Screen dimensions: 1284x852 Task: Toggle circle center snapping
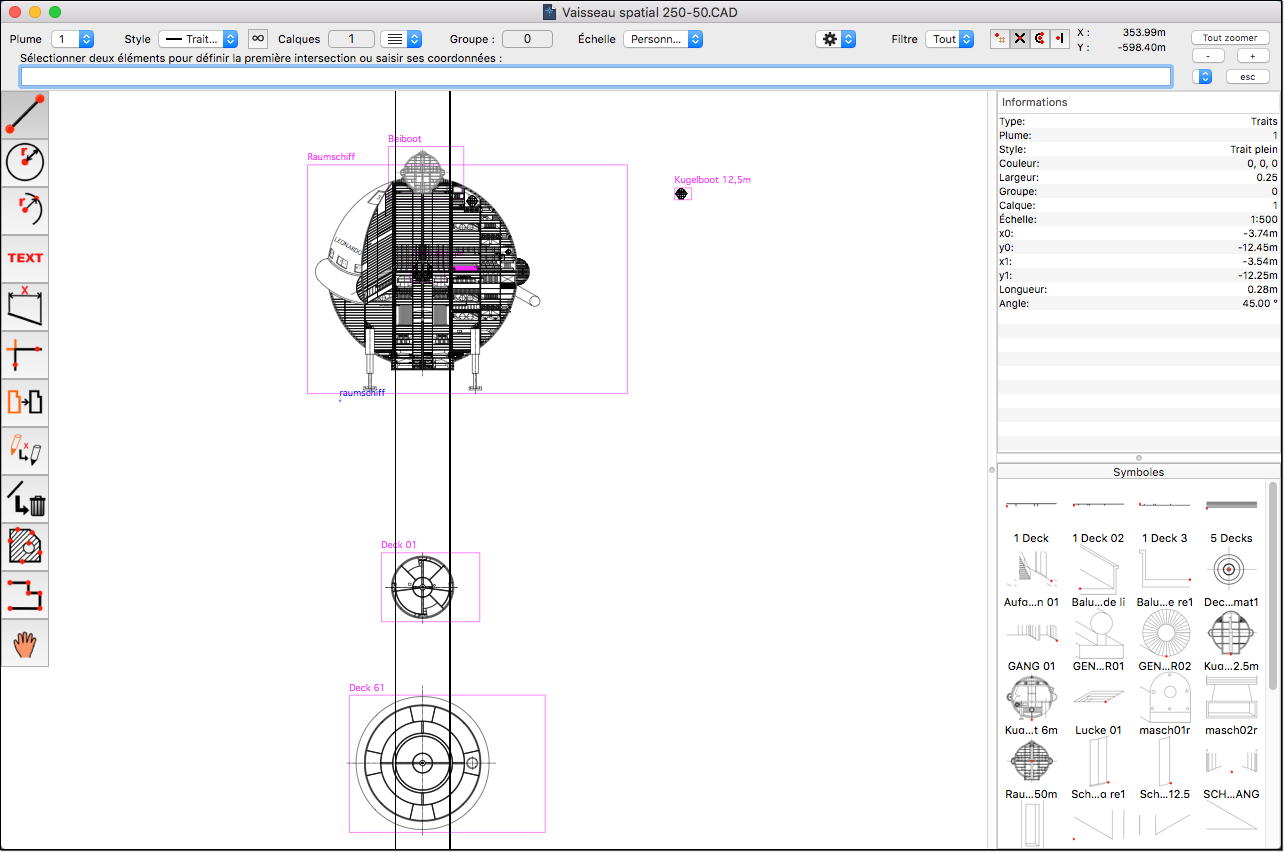coord(1040,39)
